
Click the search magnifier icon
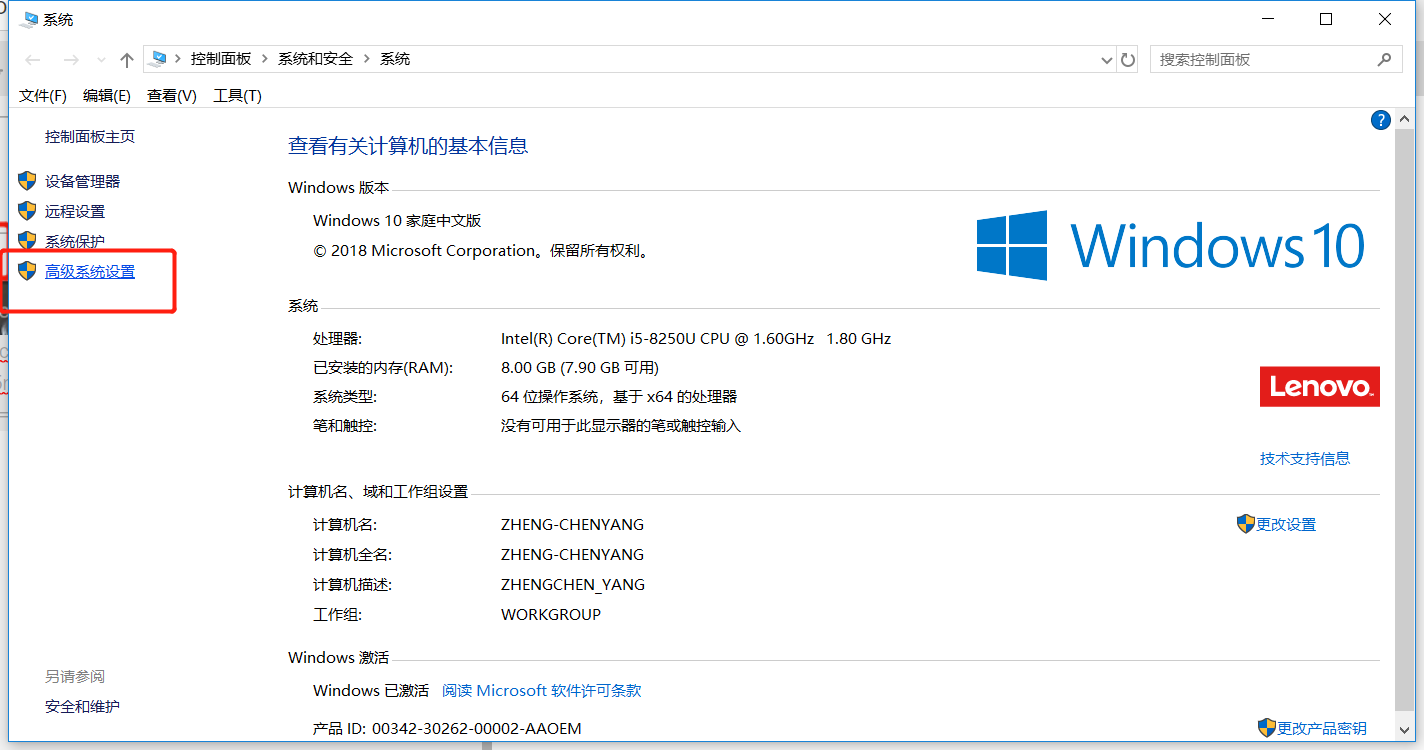[x=1384, y=59]
